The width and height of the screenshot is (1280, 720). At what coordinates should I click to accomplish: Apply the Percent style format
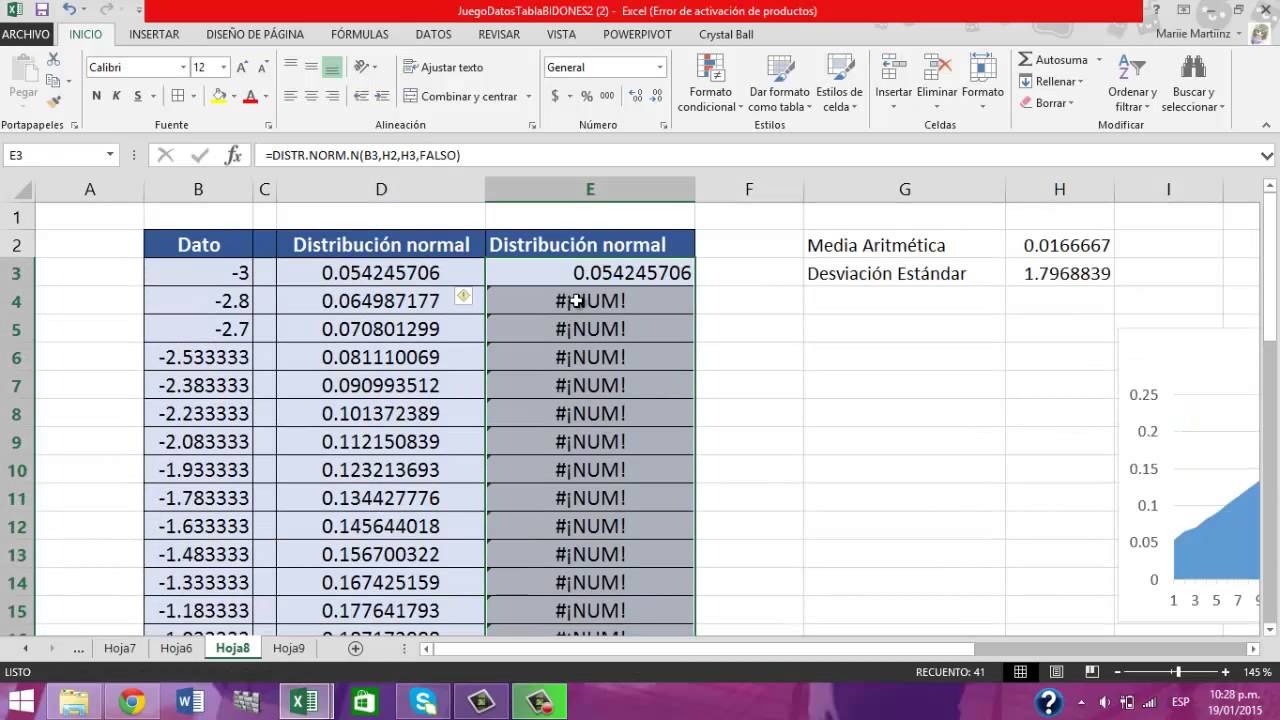tap(587, 96)
